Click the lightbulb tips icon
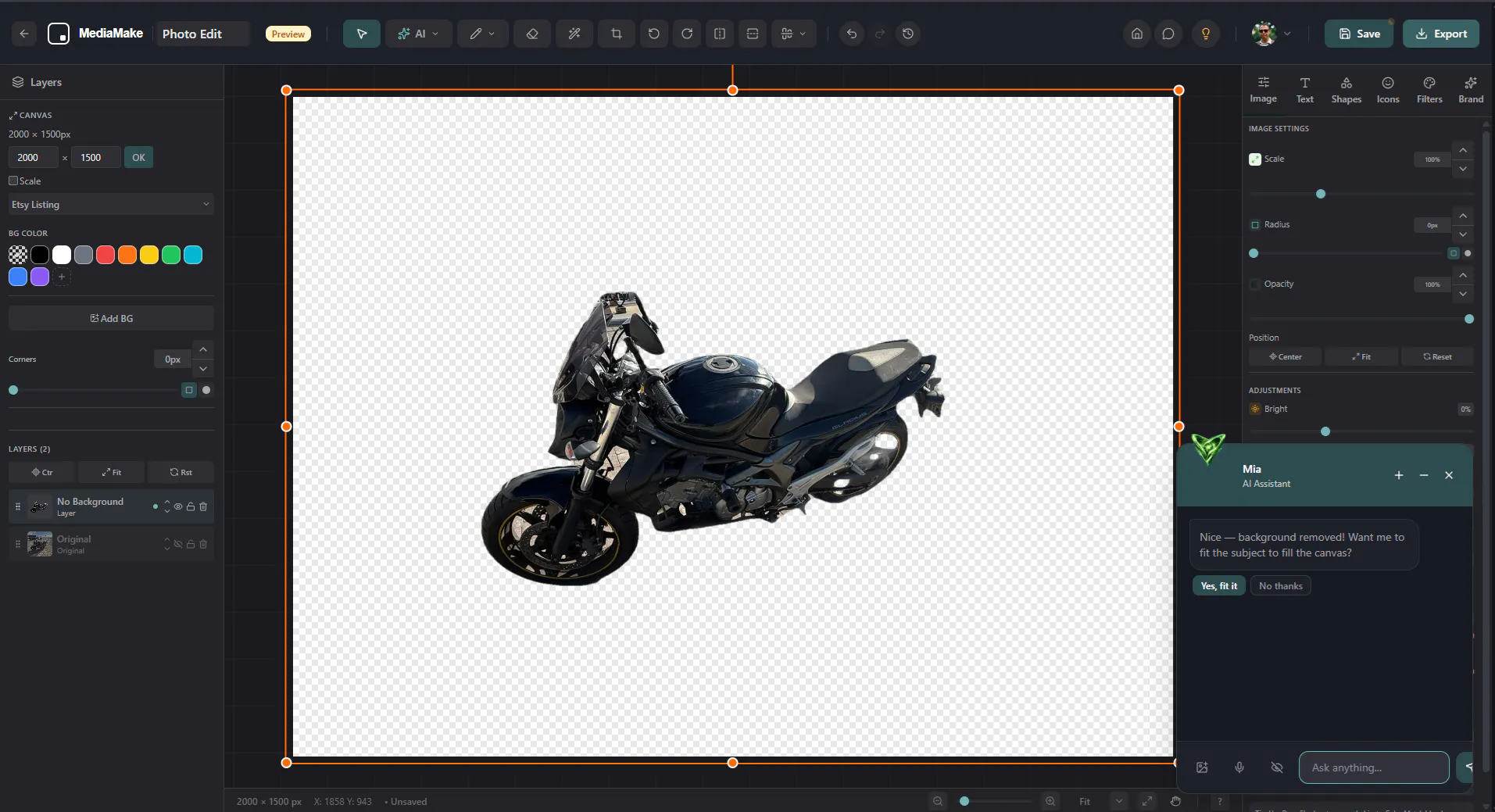 [x=1206, y=34]
